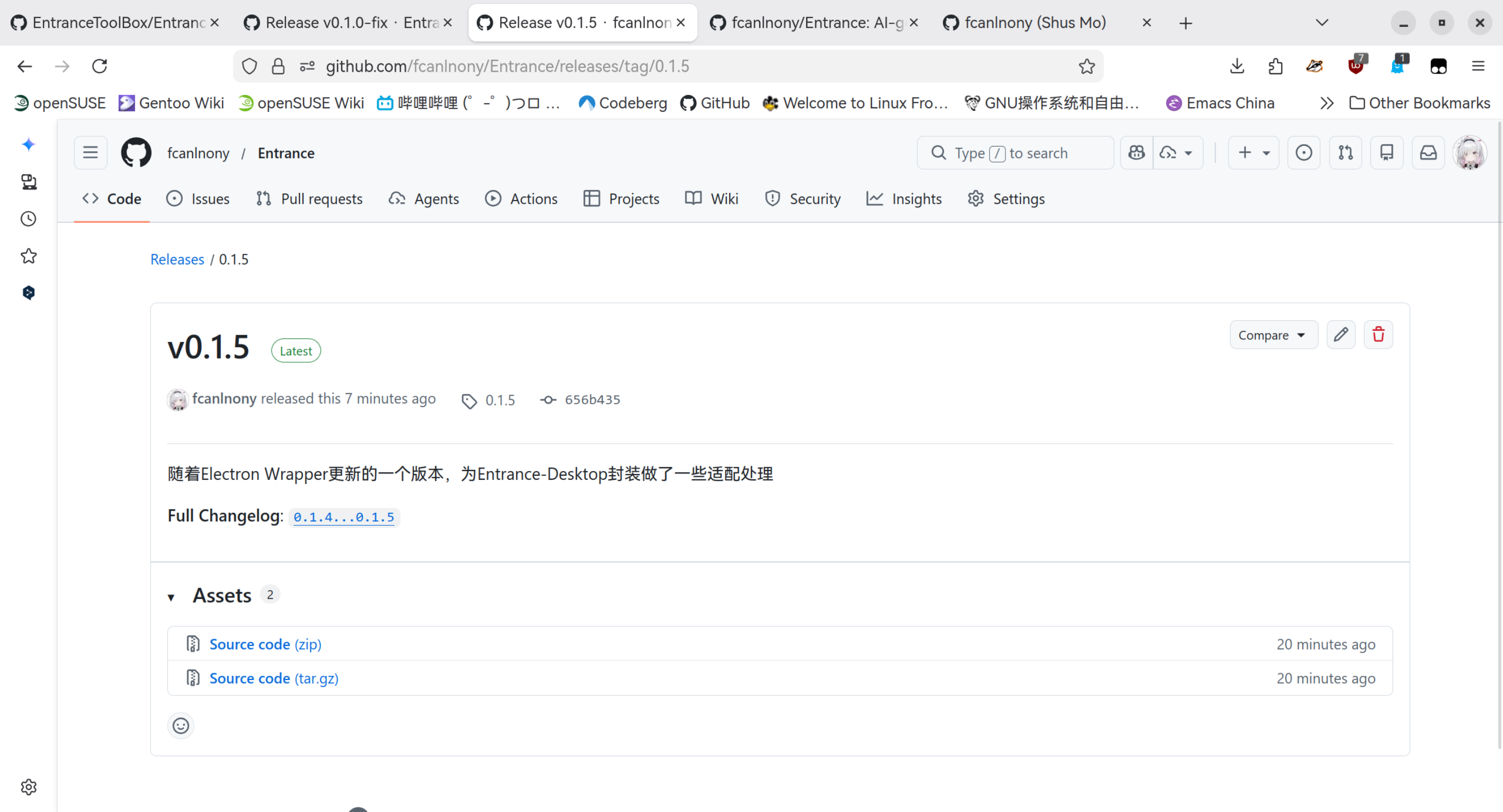The image size is (1503, 812).
Task: Click the Releases breadcrumb link
Action: pyautogui.click(x=178, y=259)
